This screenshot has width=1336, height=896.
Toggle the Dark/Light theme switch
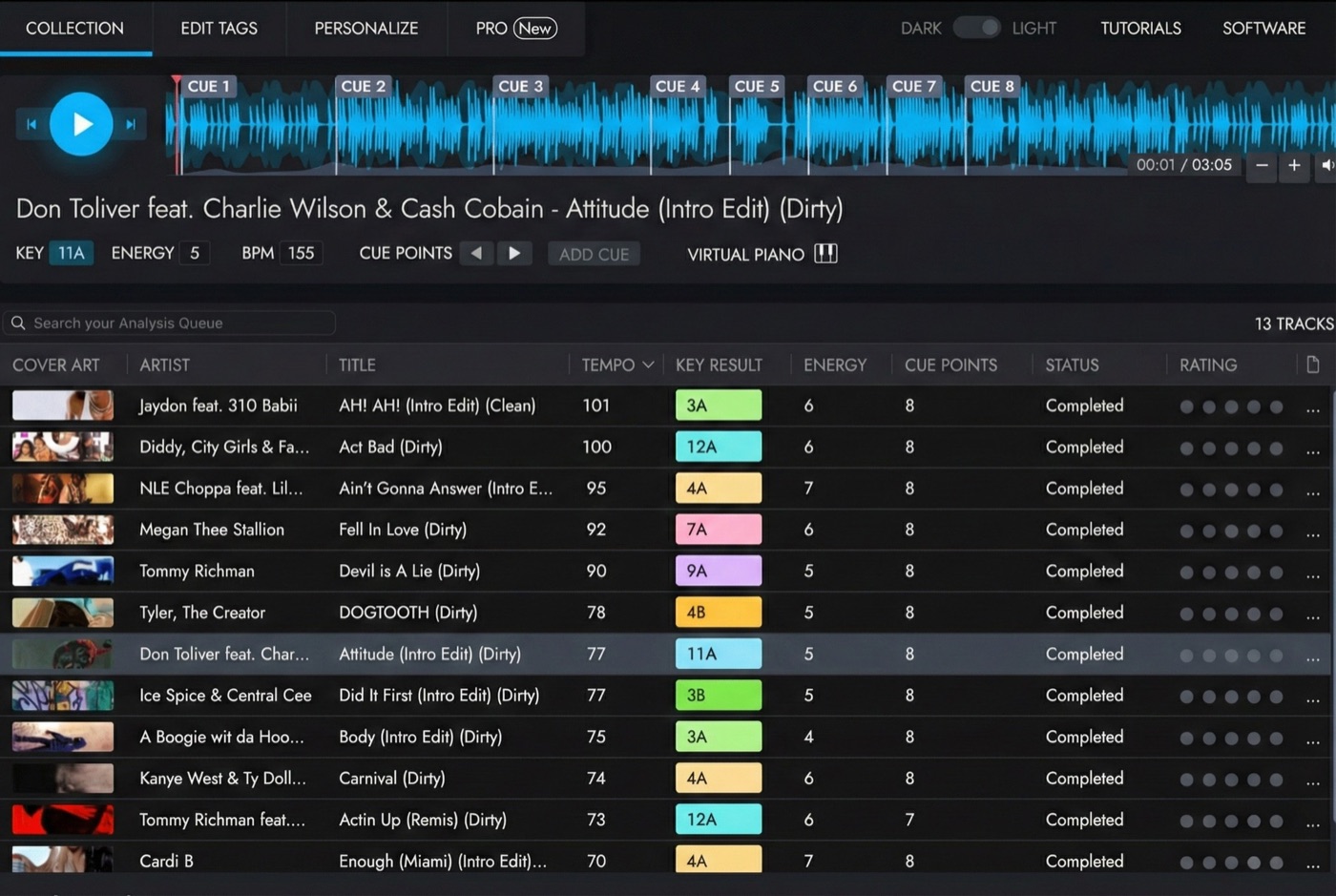977,28
